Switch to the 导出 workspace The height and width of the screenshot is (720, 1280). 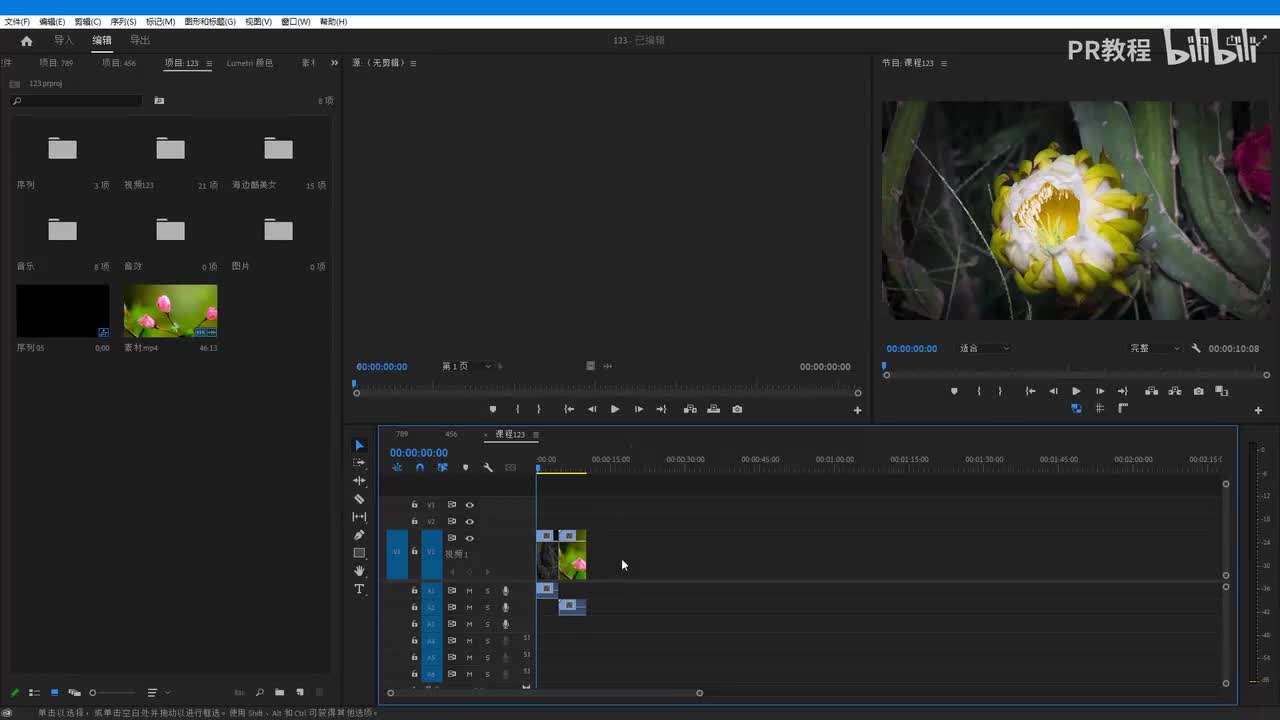point(140,41)
